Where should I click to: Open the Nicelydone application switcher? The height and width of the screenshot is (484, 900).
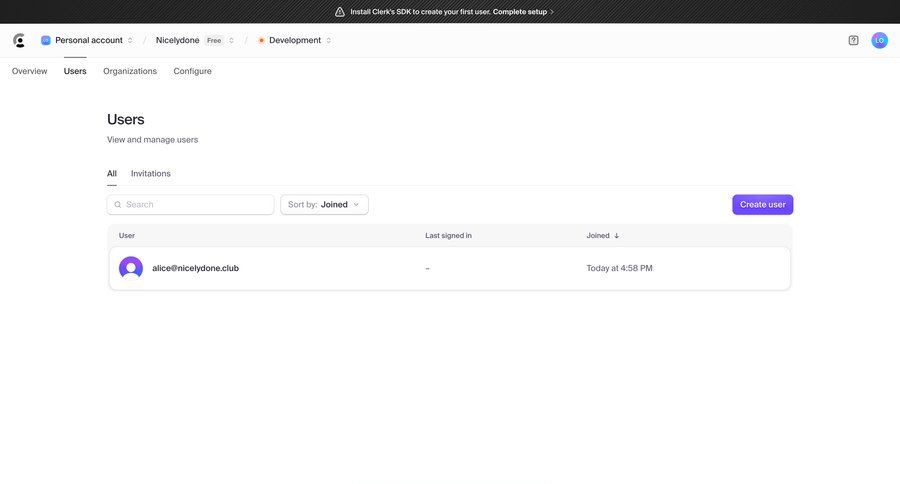click(x=195, y=40)
